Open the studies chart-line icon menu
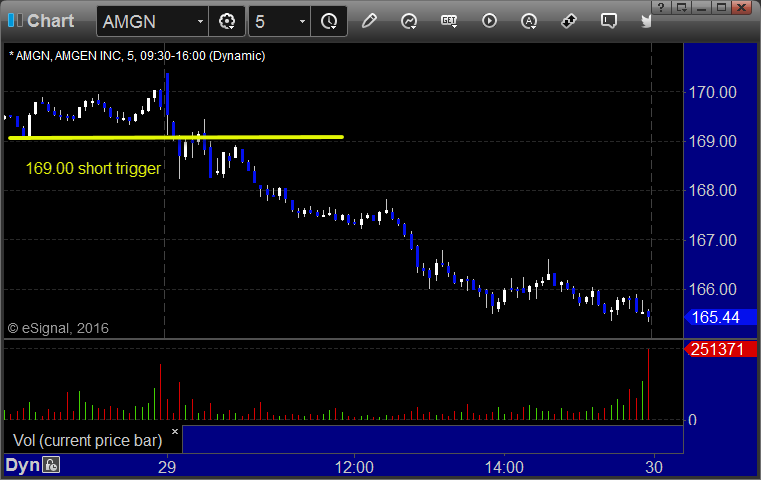 coord(409,21)
